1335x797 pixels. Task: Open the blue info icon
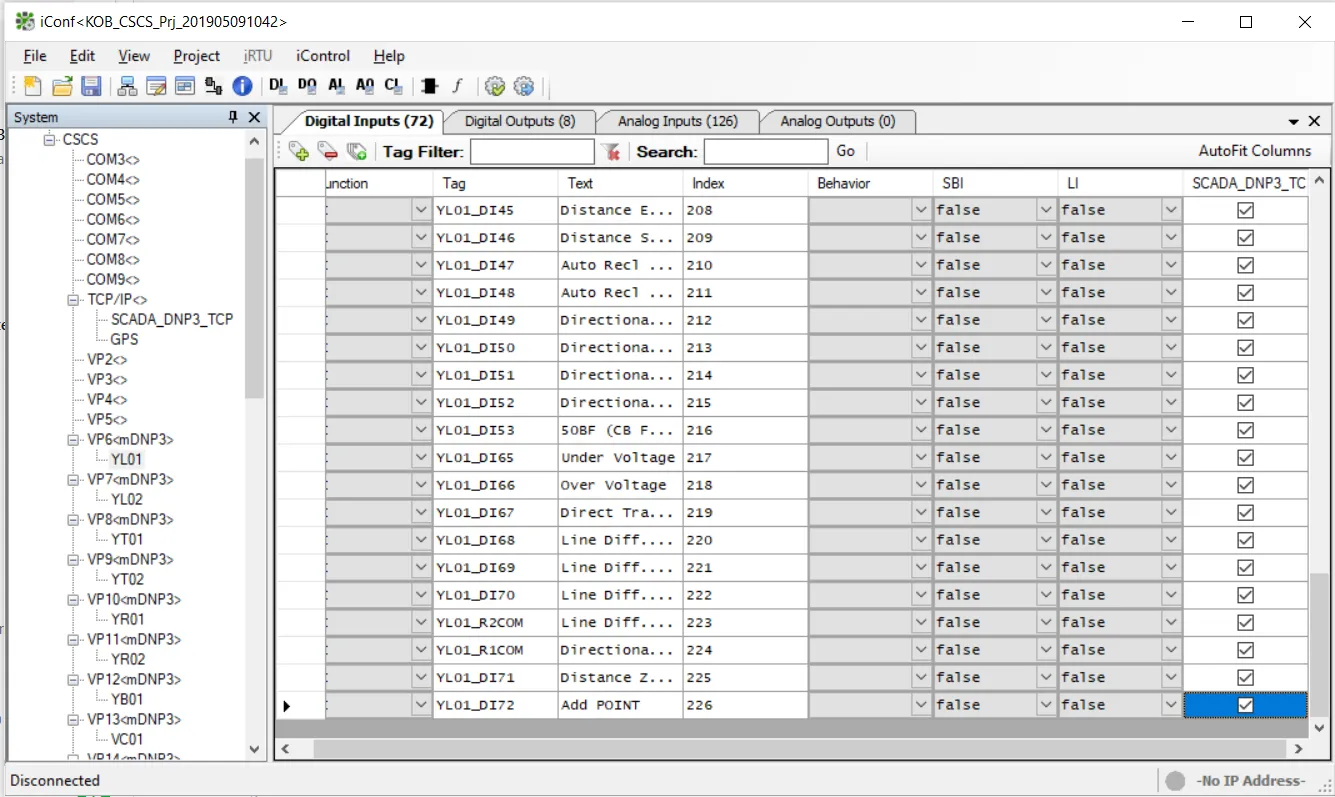(242, 86)
